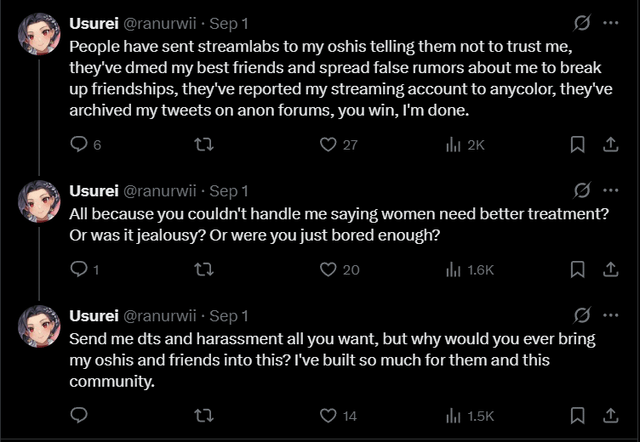Like the third tweet with 14 likes
This screenshot has width=640, height=442.
[326, 415]
